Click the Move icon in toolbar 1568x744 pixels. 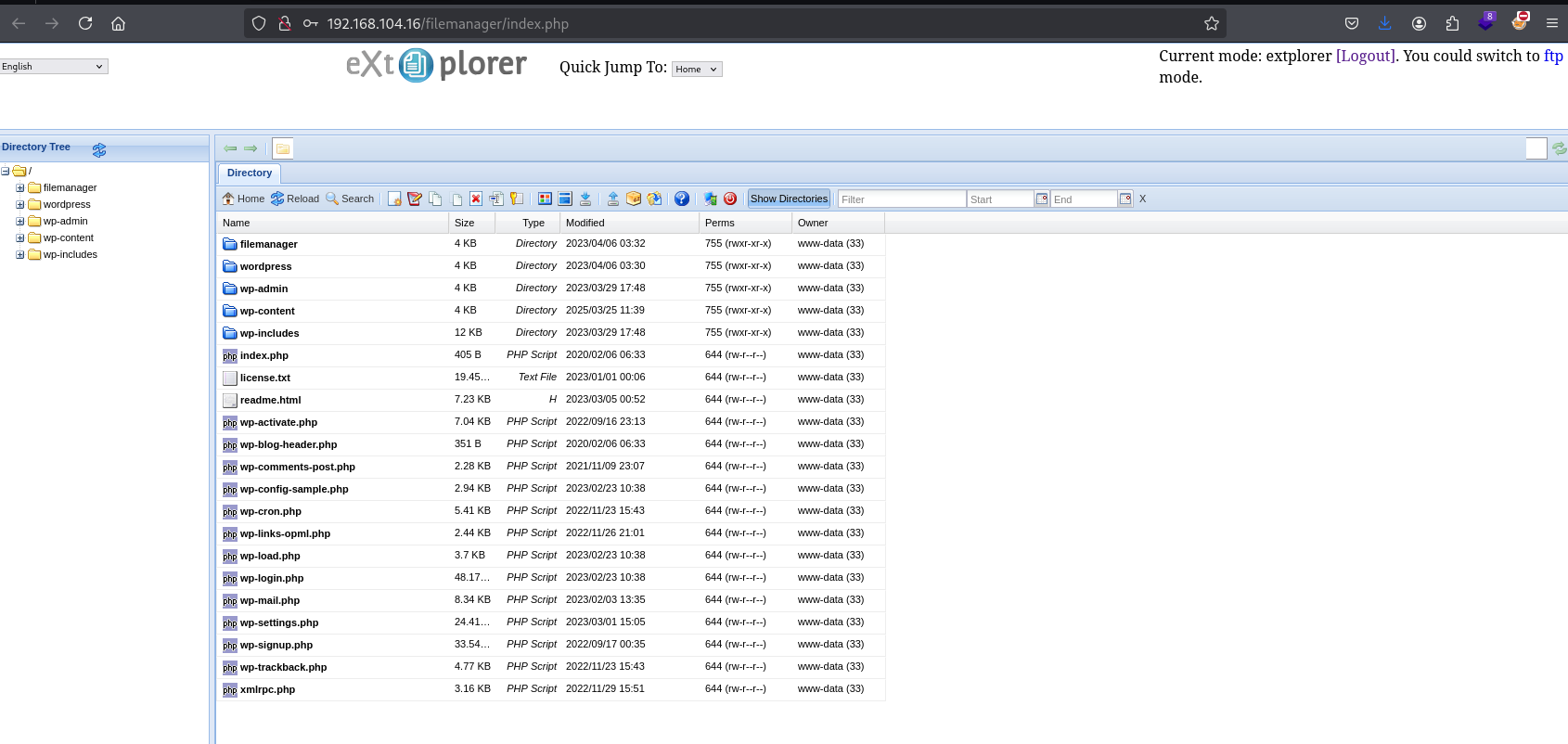click(x=456, y=199)
